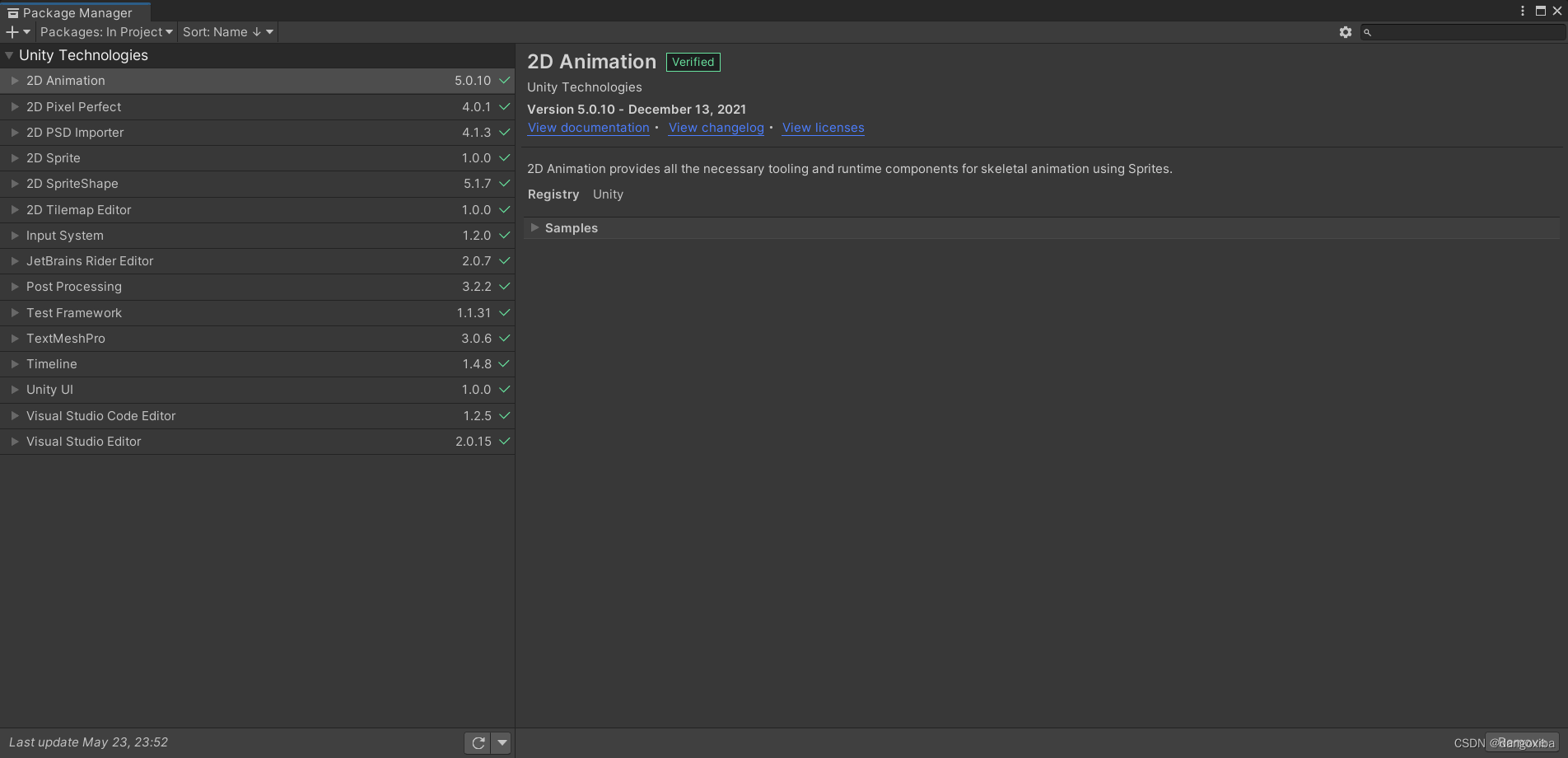Screen dimensions: 1568x758
Task: Click the 2D Animation installed checkmark icon
Action: (x=505, y=80)
